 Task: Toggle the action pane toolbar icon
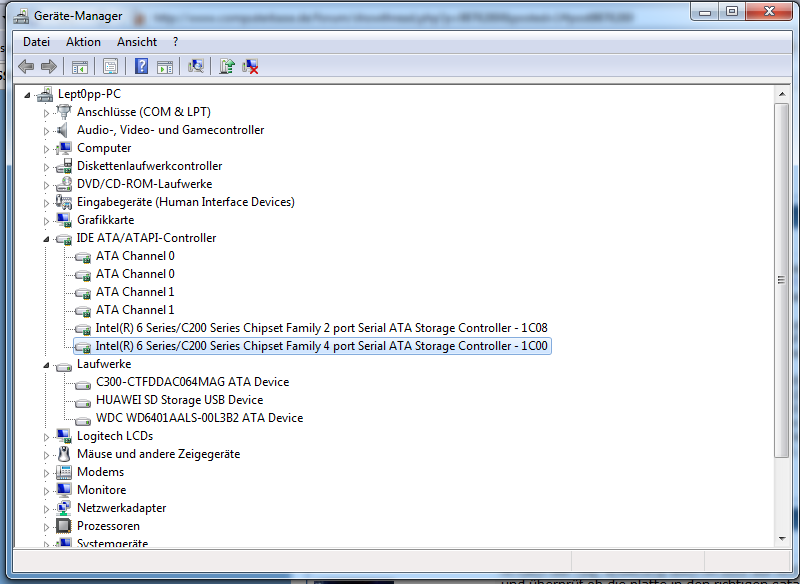165,66
